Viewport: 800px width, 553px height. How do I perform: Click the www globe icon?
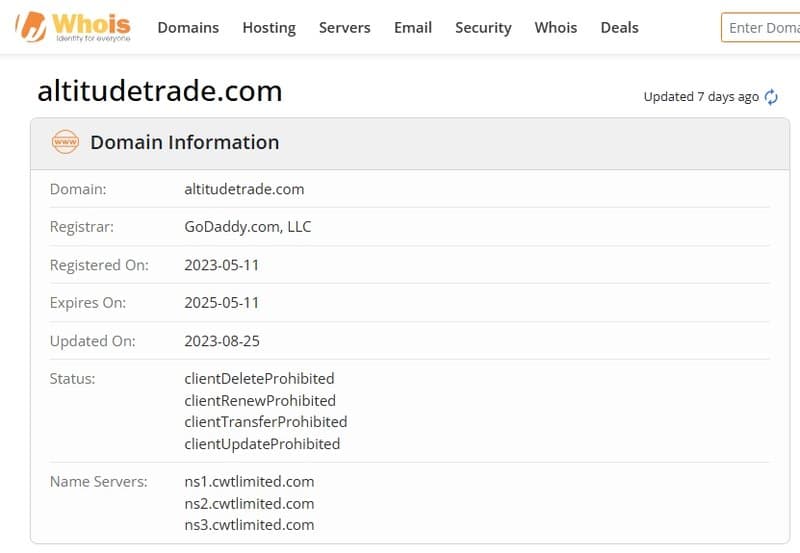click(x=65, y=142)
